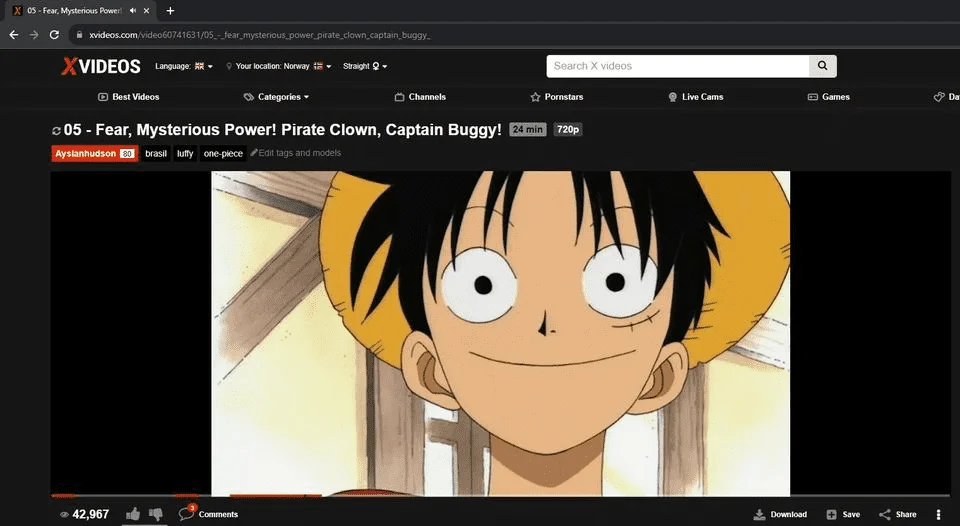Open the Comments section
Image resolution: width=960 pixels, height=526 pixels.
click(x=208, y=513)
